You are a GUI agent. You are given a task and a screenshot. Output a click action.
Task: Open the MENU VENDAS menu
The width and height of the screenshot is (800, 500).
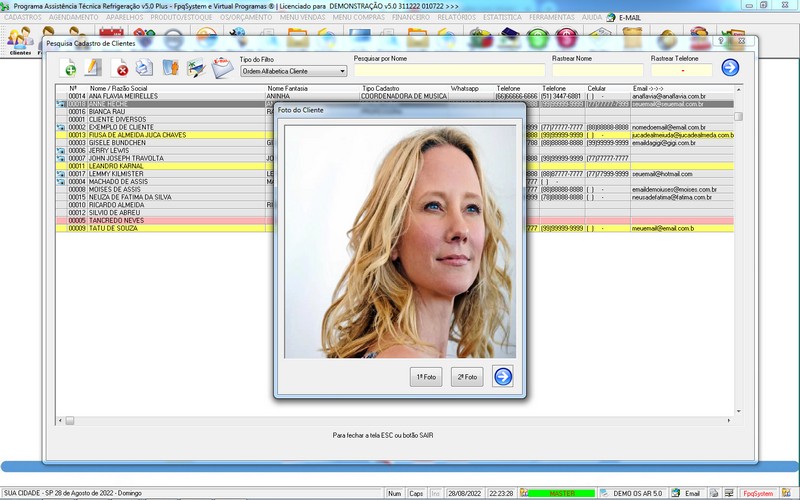tap(303, 17)
